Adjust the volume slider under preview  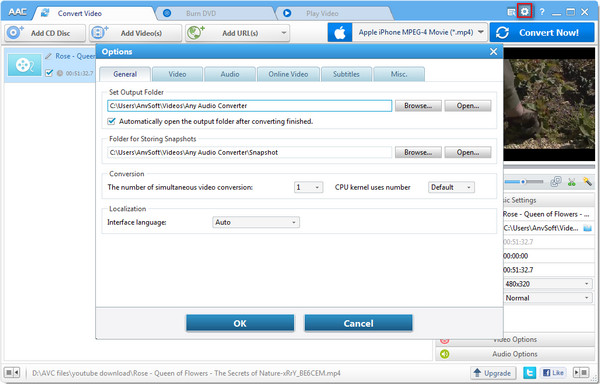(x=523, y=182)
